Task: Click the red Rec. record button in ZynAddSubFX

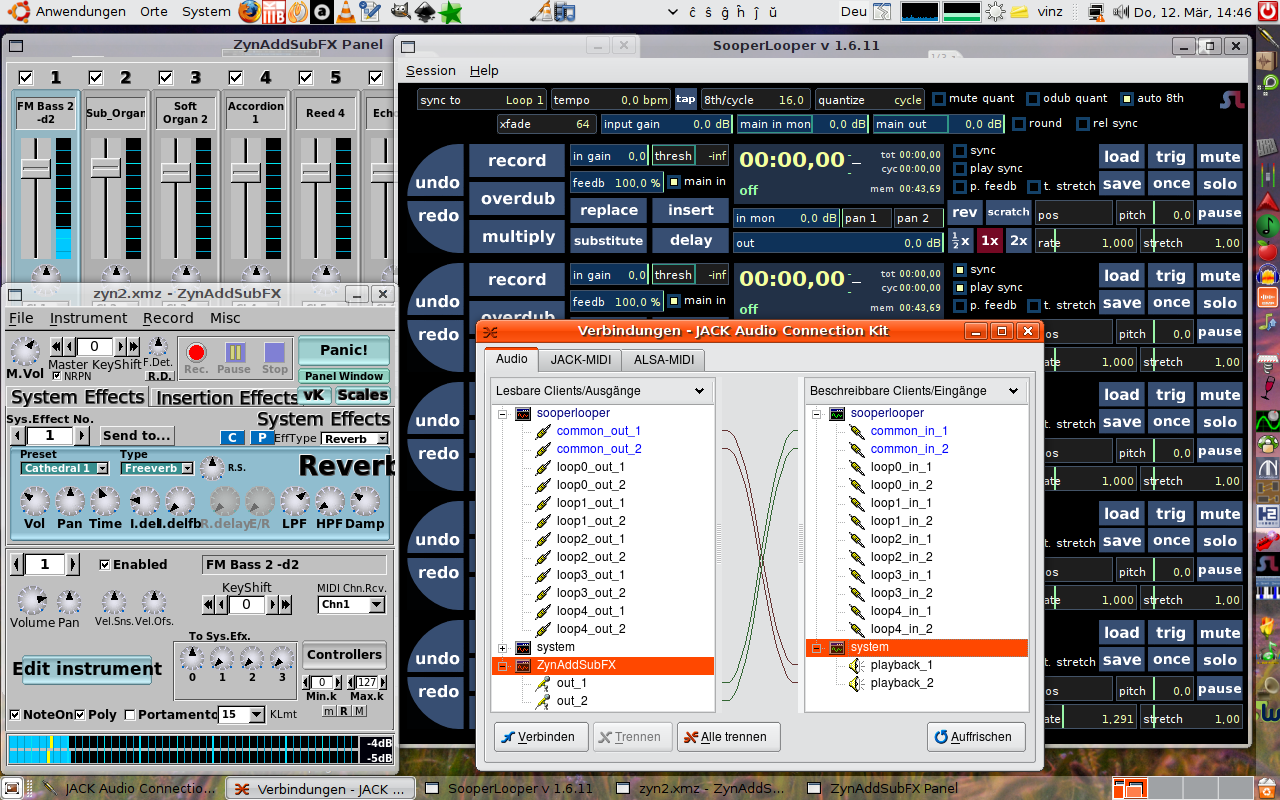Action: (196, 352)
